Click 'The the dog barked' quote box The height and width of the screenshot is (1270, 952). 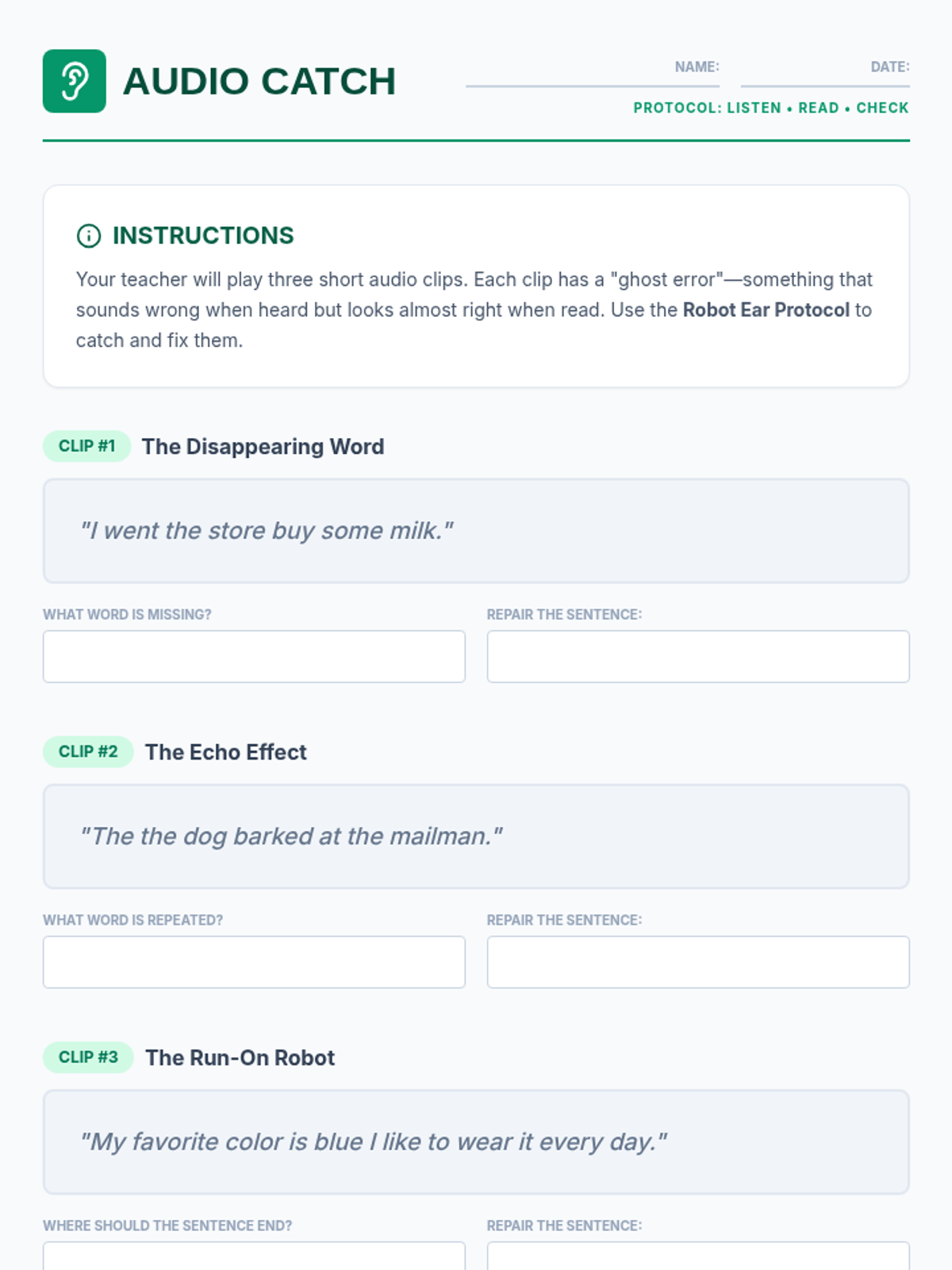coord(476,837)
